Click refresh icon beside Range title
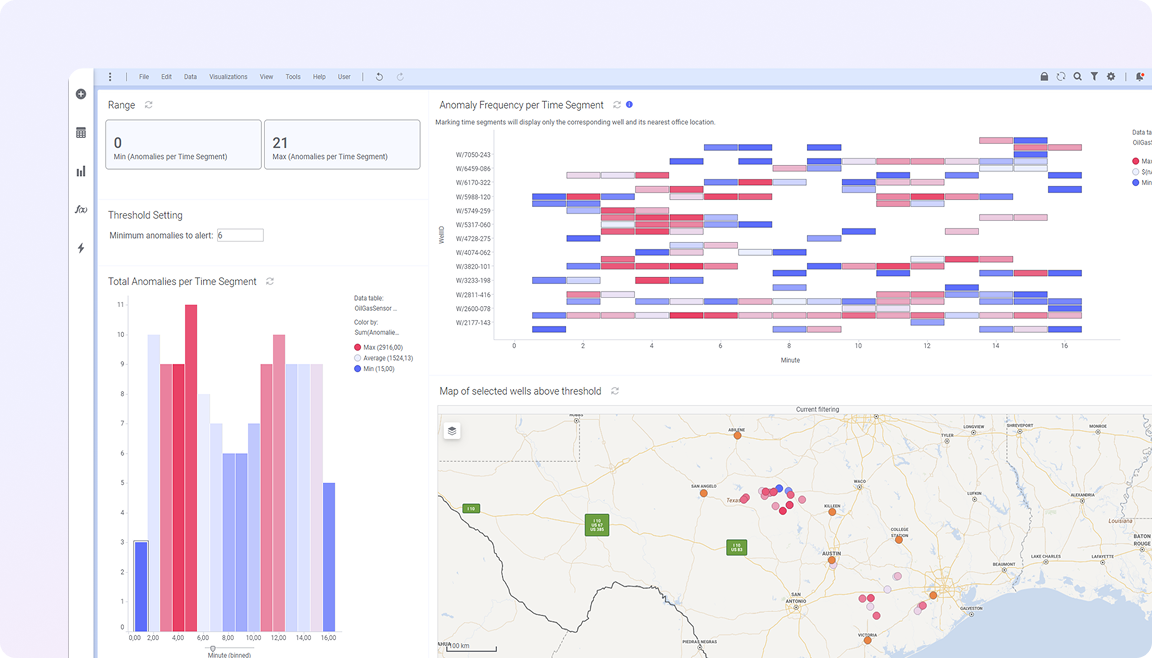Image resolution: width=1152 pixels, height=658 pixels. coord(149,105)
